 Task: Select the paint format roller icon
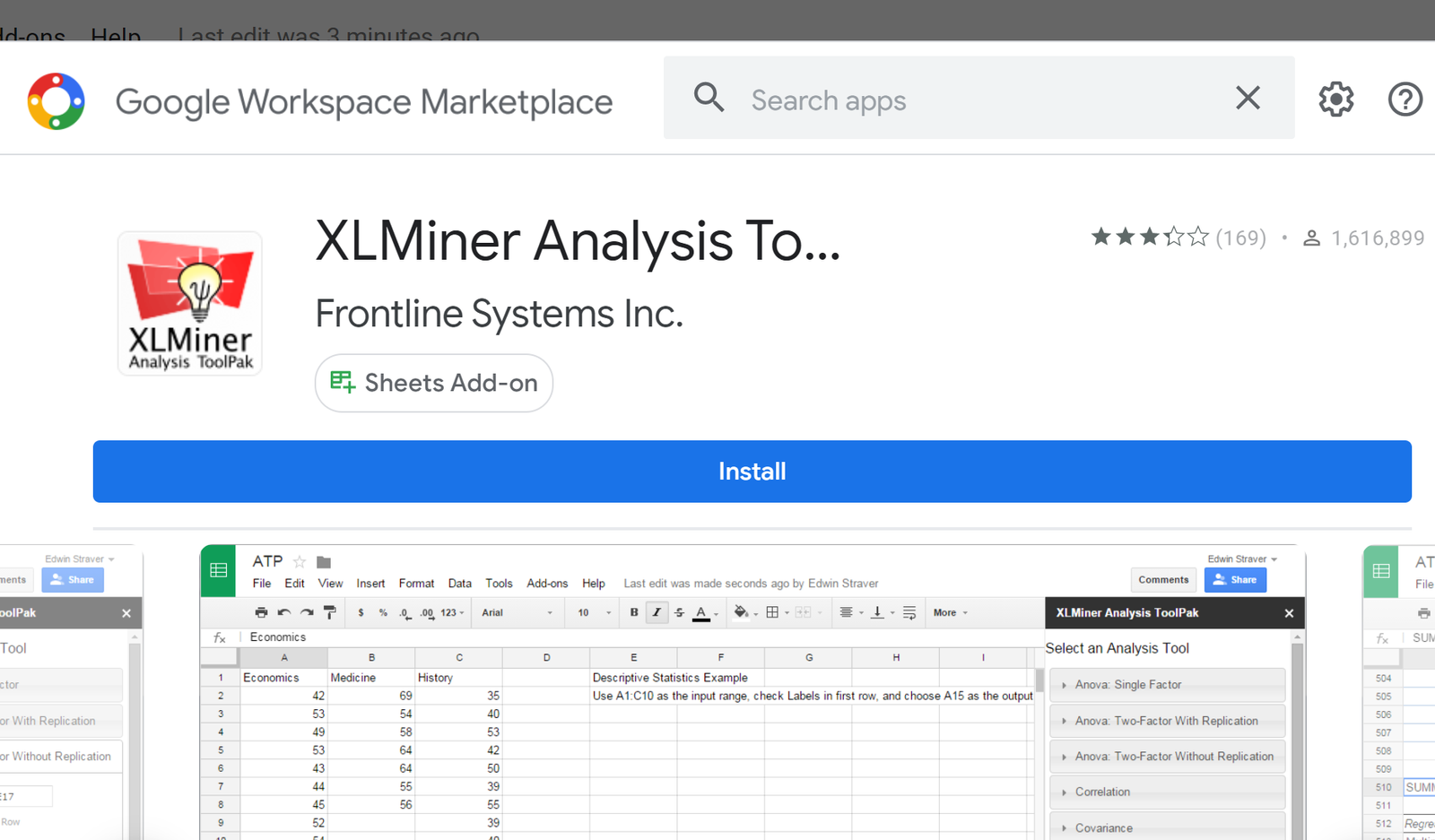[329, 612]
